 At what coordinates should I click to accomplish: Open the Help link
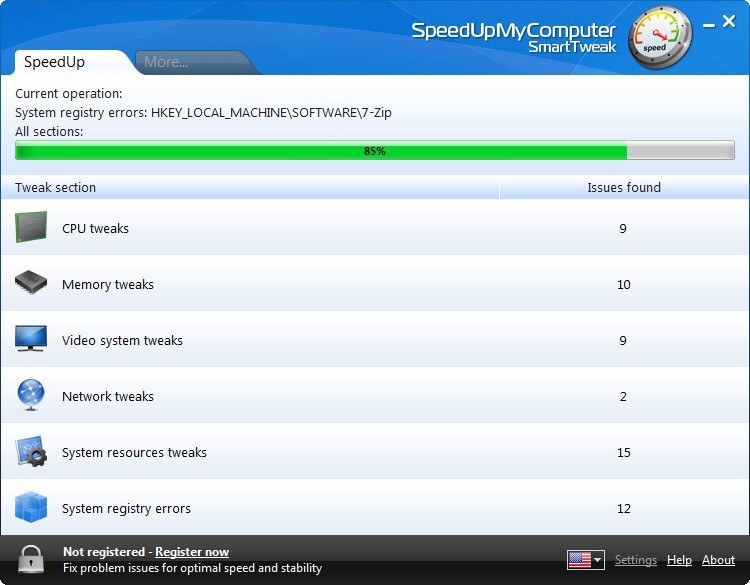(x=679, y=560)
